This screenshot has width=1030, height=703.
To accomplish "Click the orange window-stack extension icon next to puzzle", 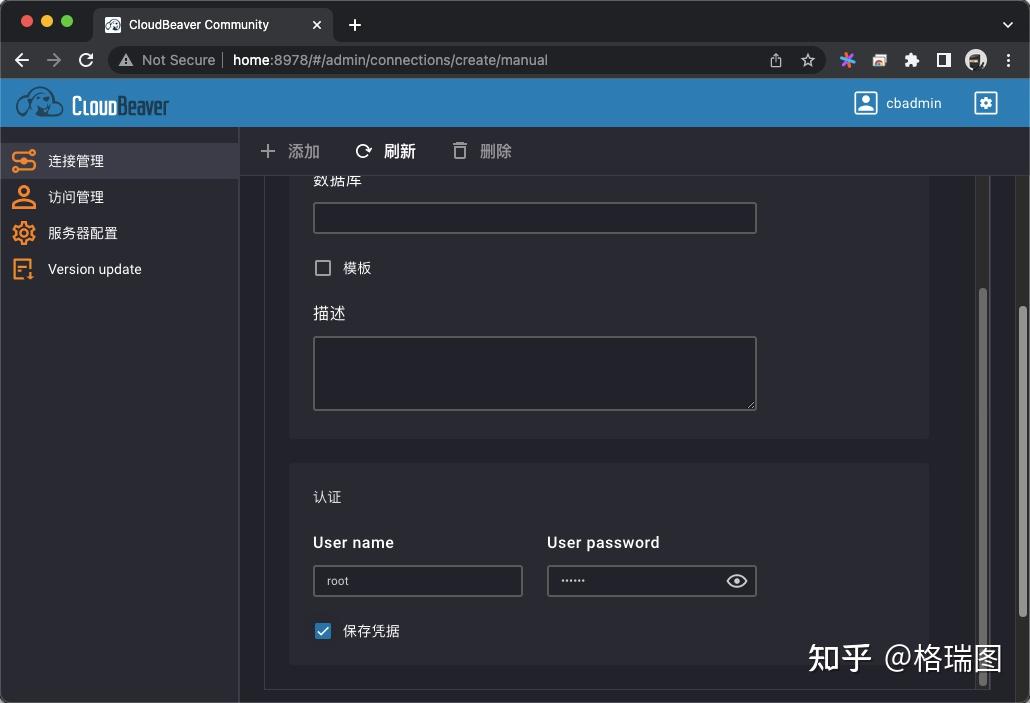I will click(880, 60).
